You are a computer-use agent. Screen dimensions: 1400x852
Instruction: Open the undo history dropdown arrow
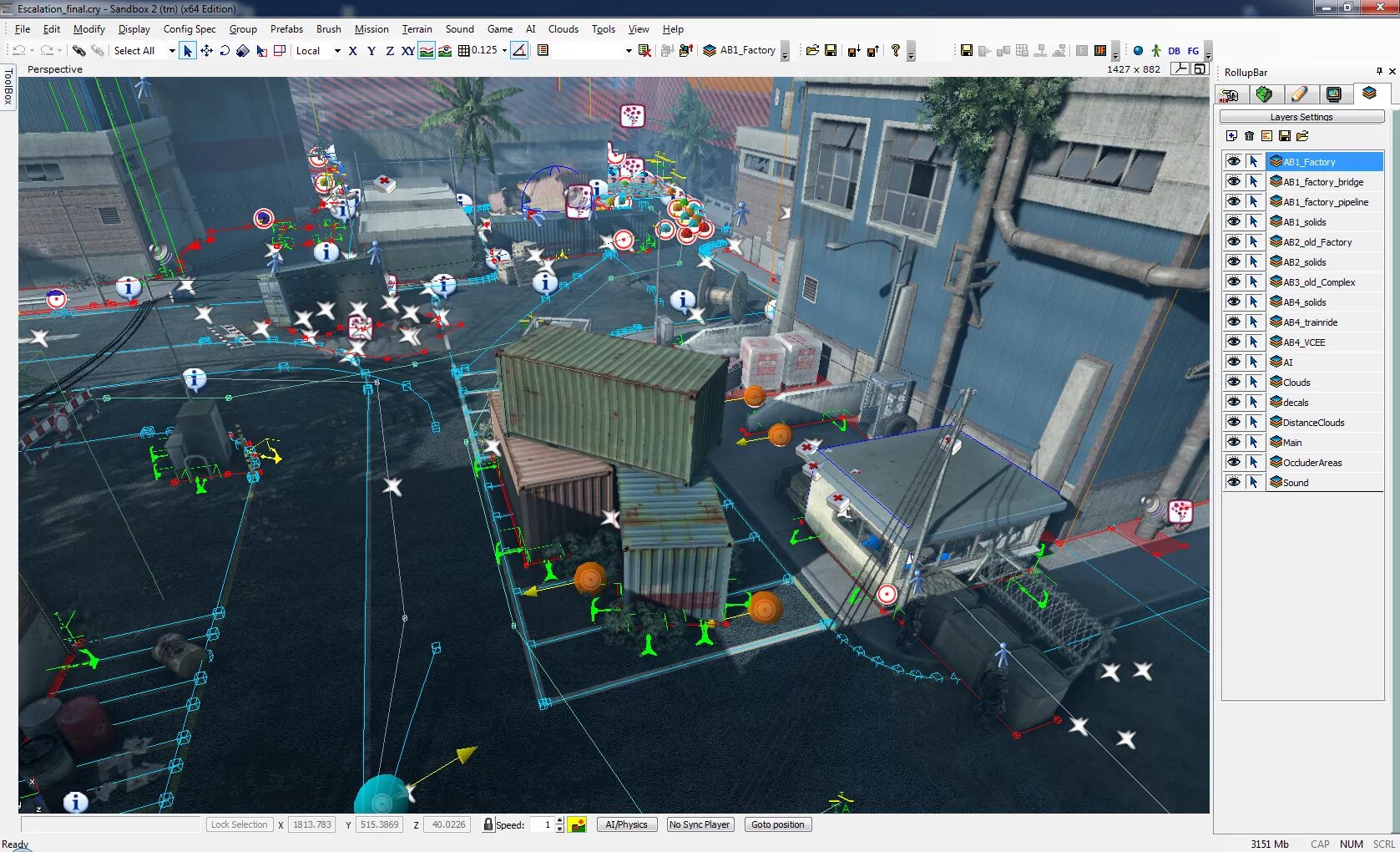tap(32, 50)
